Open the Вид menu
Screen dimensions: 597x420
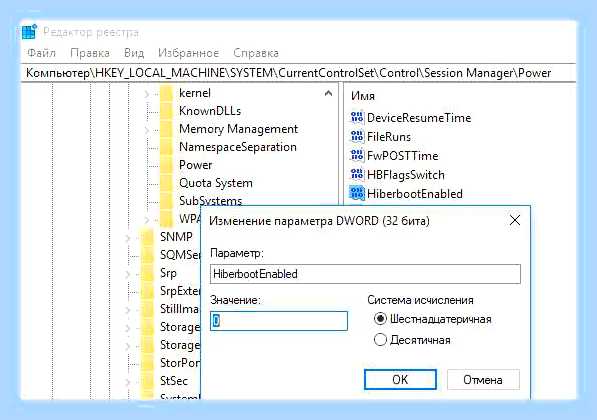[x=134, y=53]
